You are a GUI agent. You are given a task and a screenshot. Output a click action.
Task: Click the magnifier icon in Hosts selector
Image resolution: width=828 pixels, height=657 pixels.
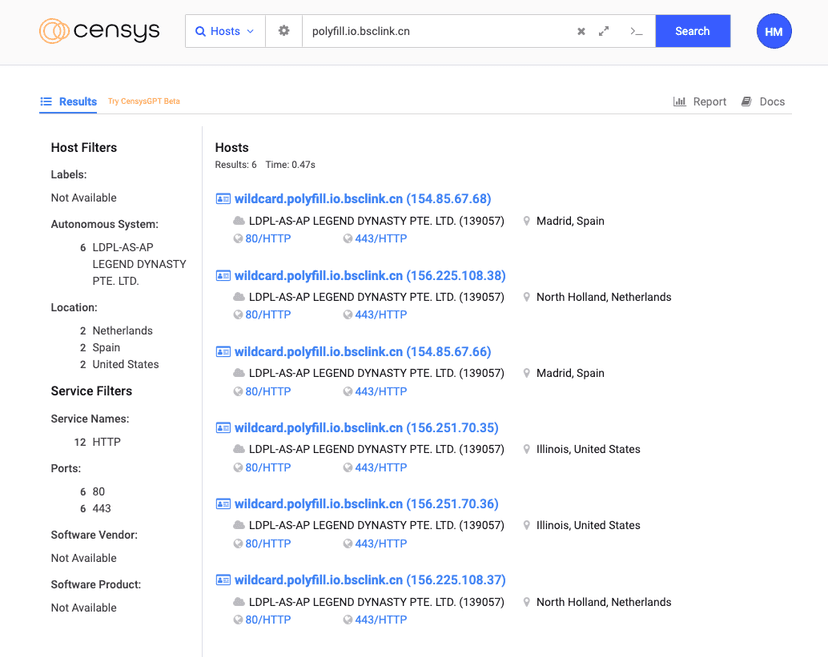(200, 31)
